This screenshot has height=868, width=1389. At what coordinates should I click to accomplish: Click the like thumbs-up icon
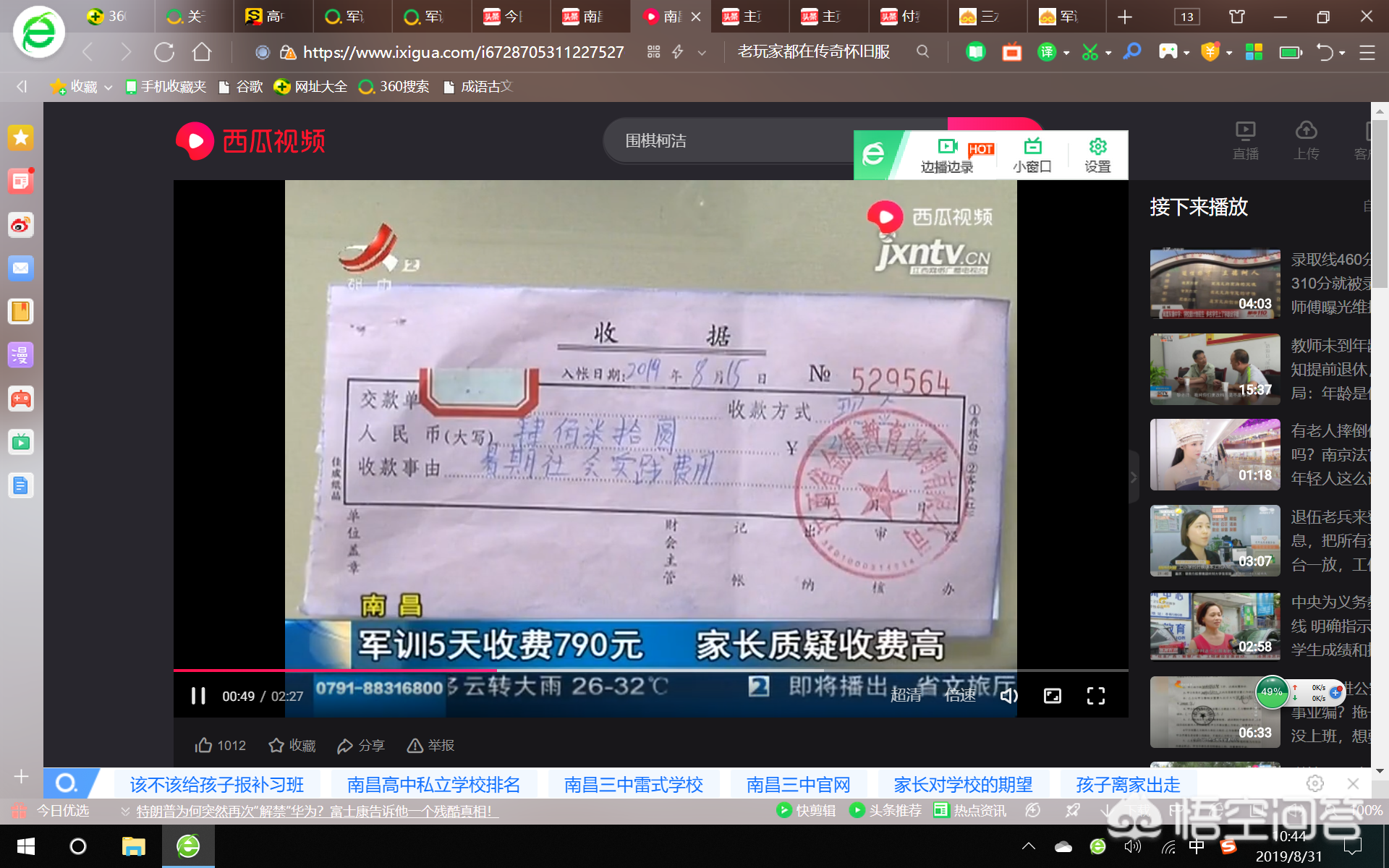point(204,745)
